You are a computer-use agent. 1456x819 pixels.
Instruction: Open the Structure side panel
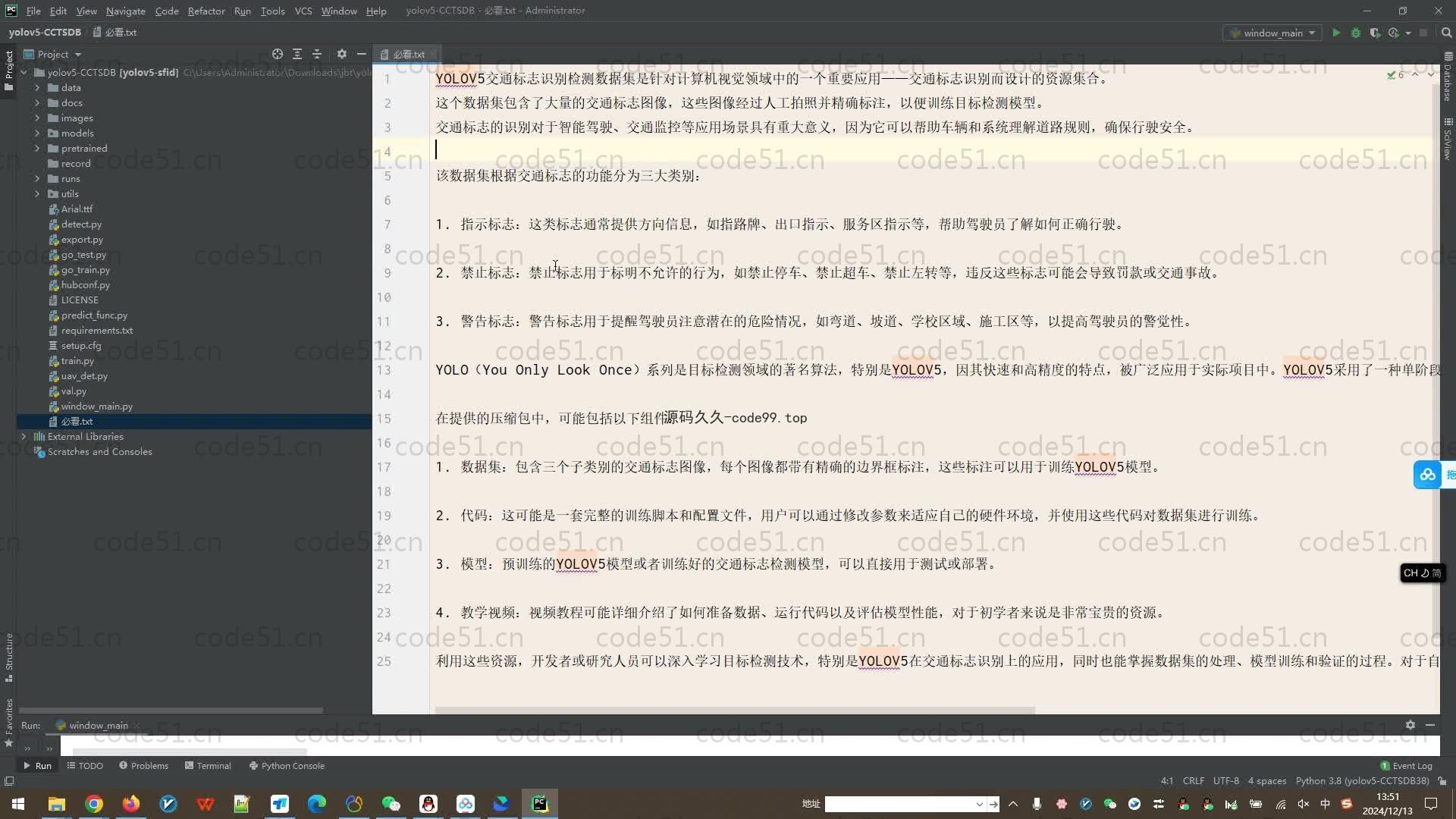8,657
